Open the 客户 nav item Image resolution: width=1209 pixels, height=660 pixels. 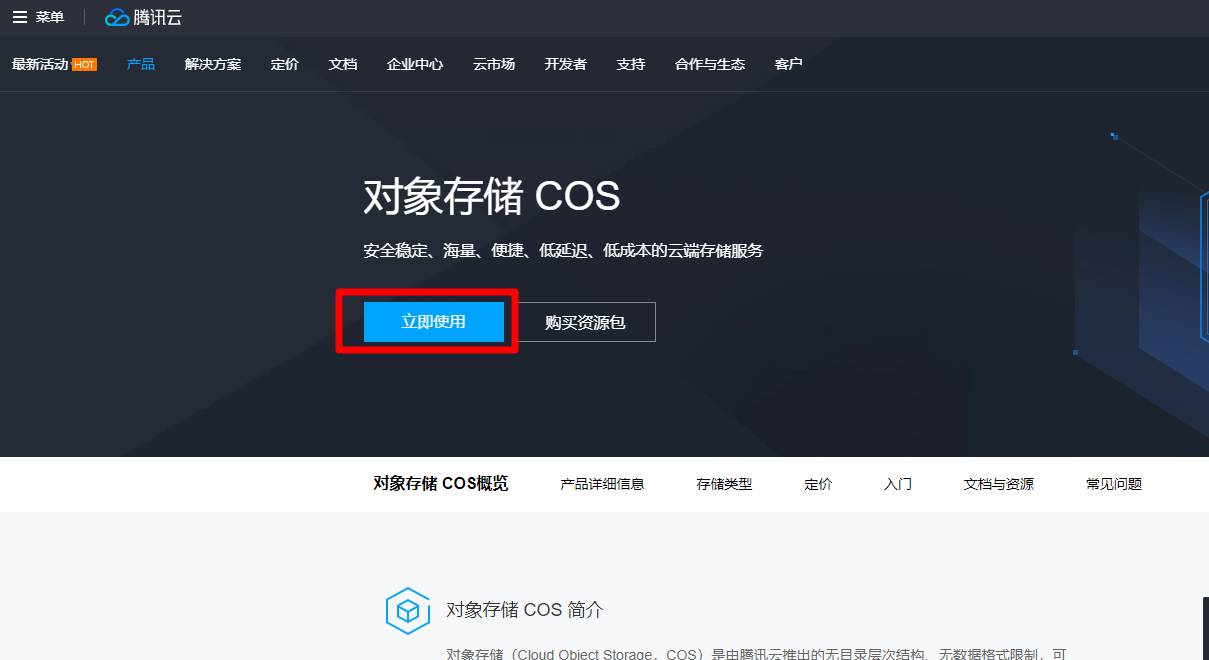point(789,64)
